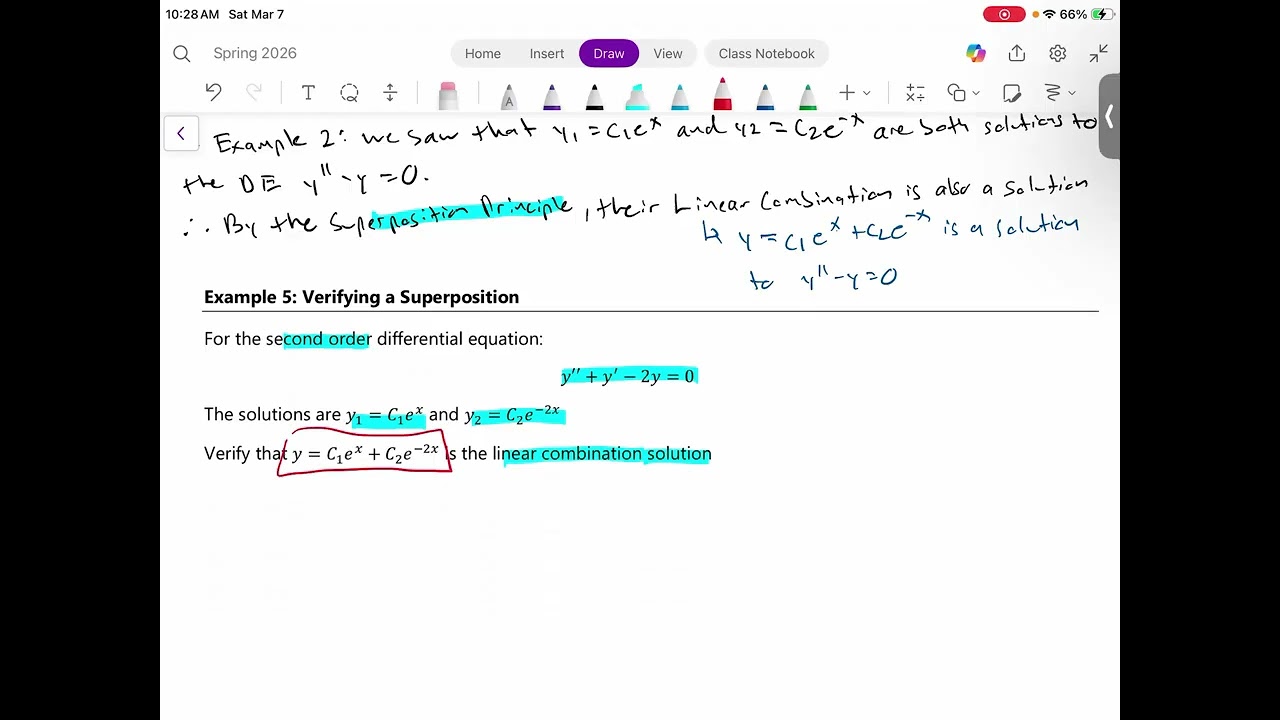Insert a sticky note

pos(1012,93)
